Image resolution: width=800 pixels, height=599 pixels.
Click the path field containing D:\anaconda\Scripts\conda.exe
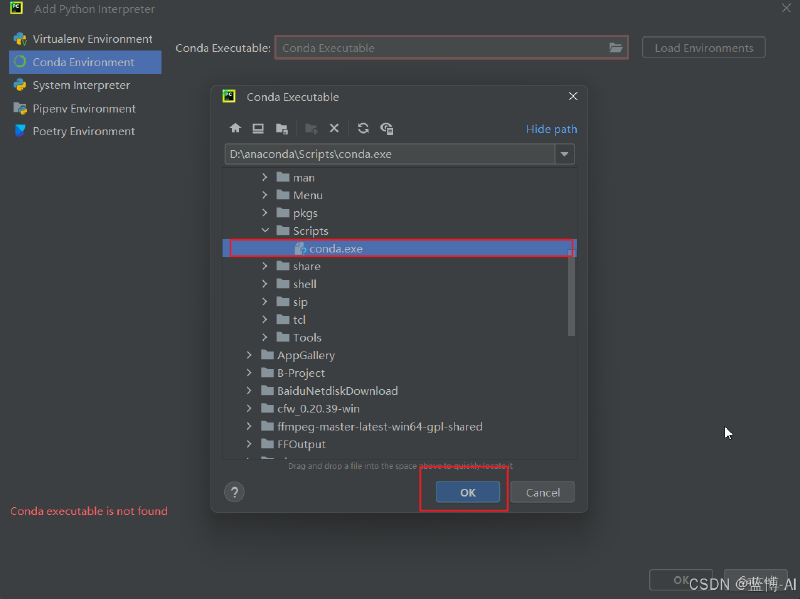pos(390,154)
